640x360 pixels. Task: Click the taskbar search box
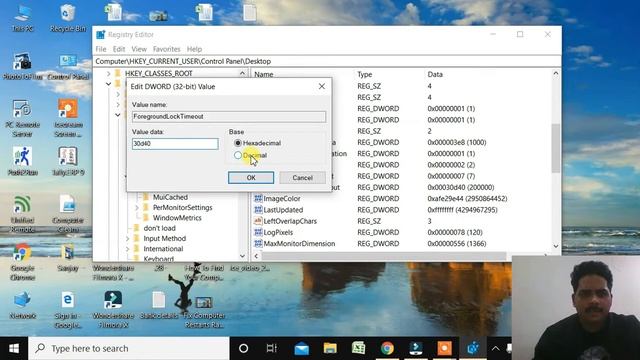click(x=129, y=348)
